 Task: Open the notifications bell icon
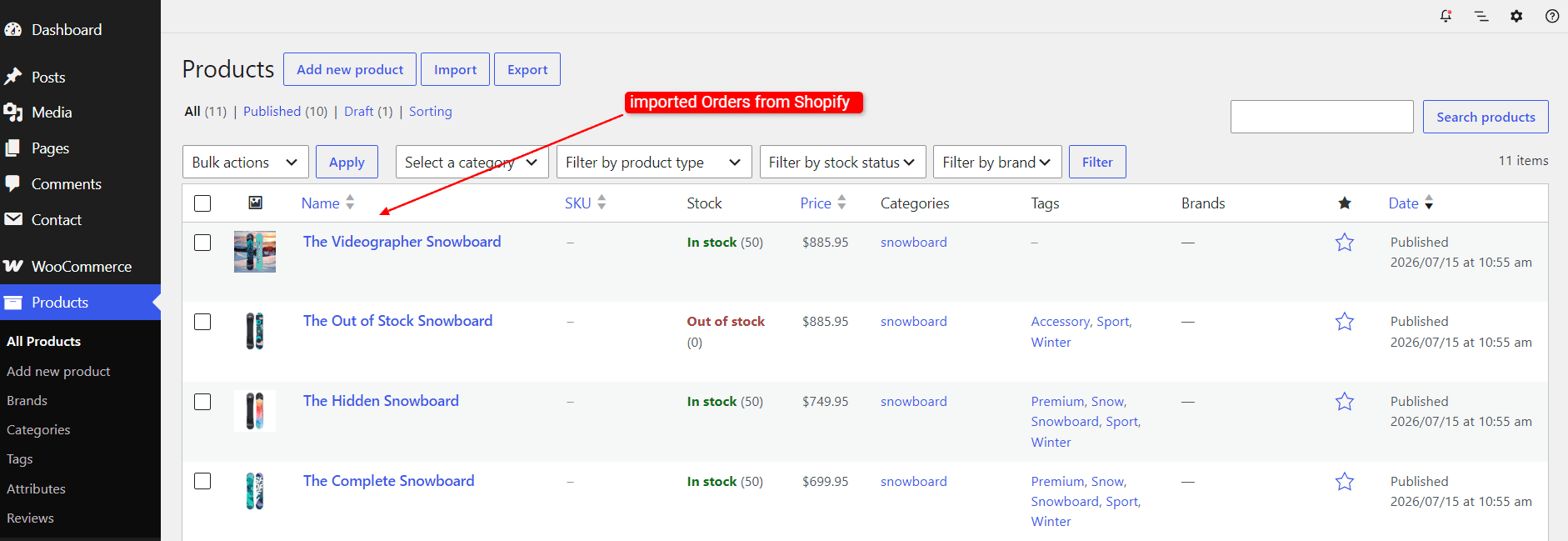[1446, 16]
